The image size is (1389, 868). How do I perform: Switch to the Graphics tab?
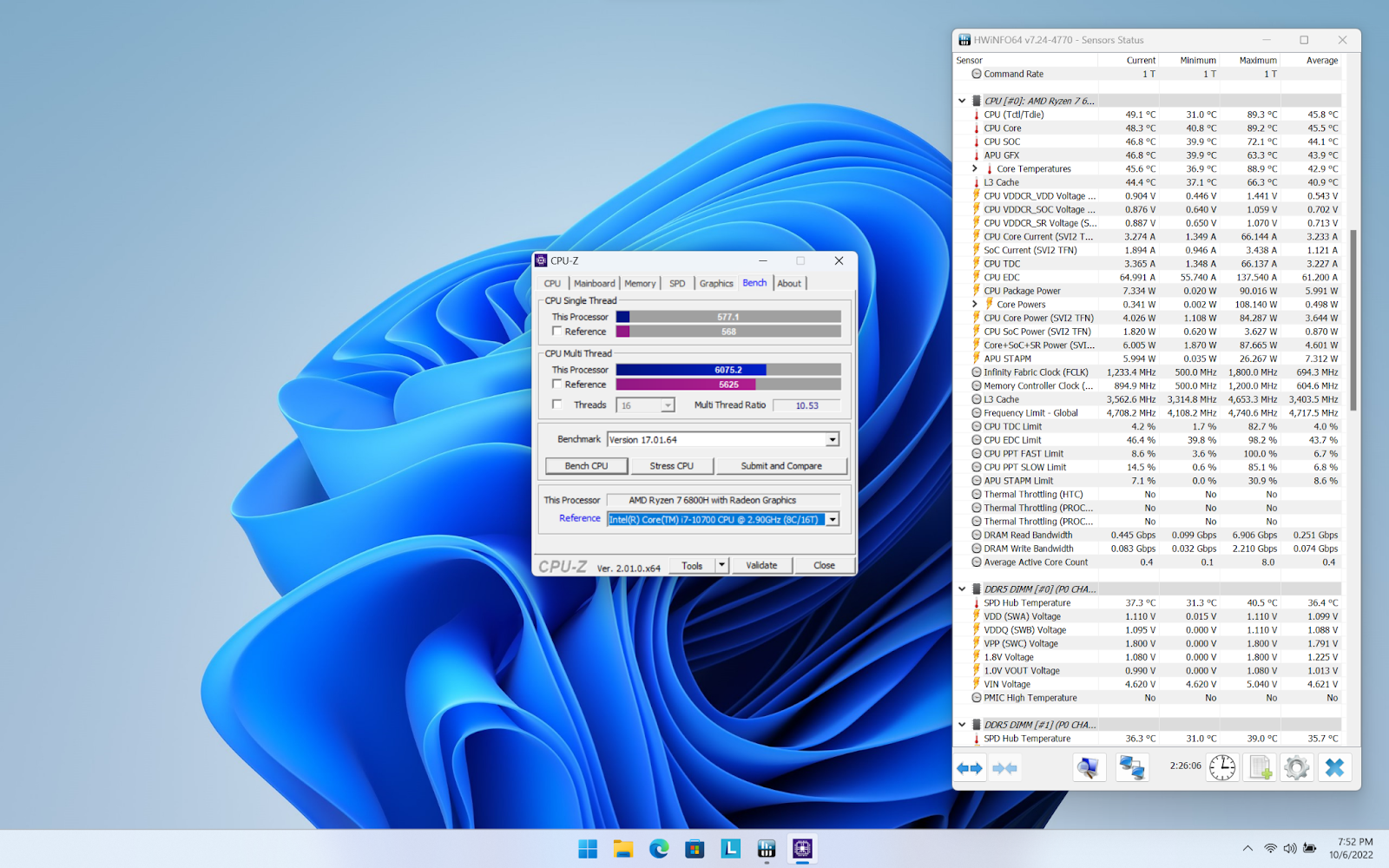tap(716, 284)
